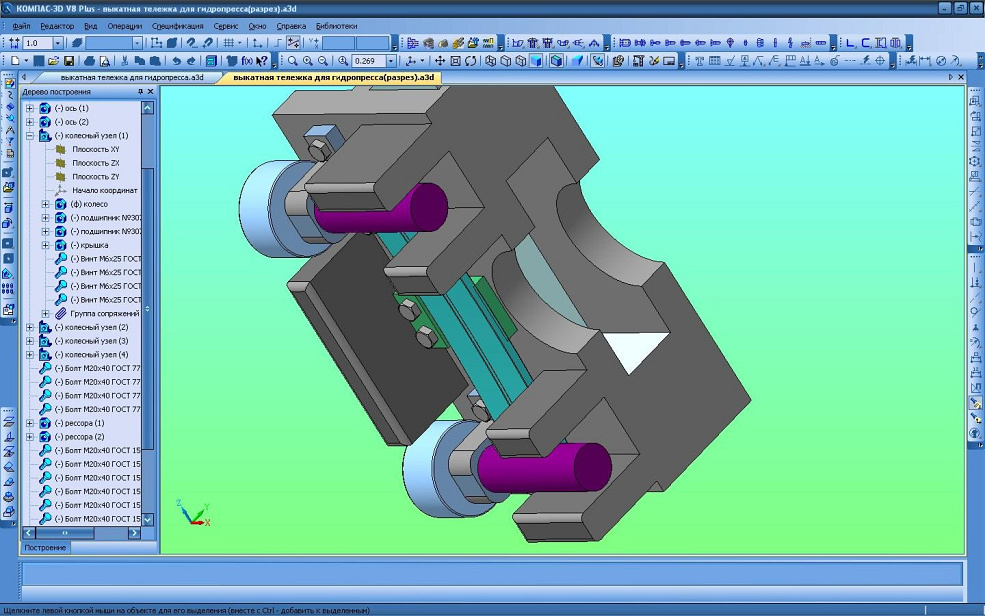The image size is (985, 616).
Task: Expand the рессора (1) tree node
Action: coord(30,423)
